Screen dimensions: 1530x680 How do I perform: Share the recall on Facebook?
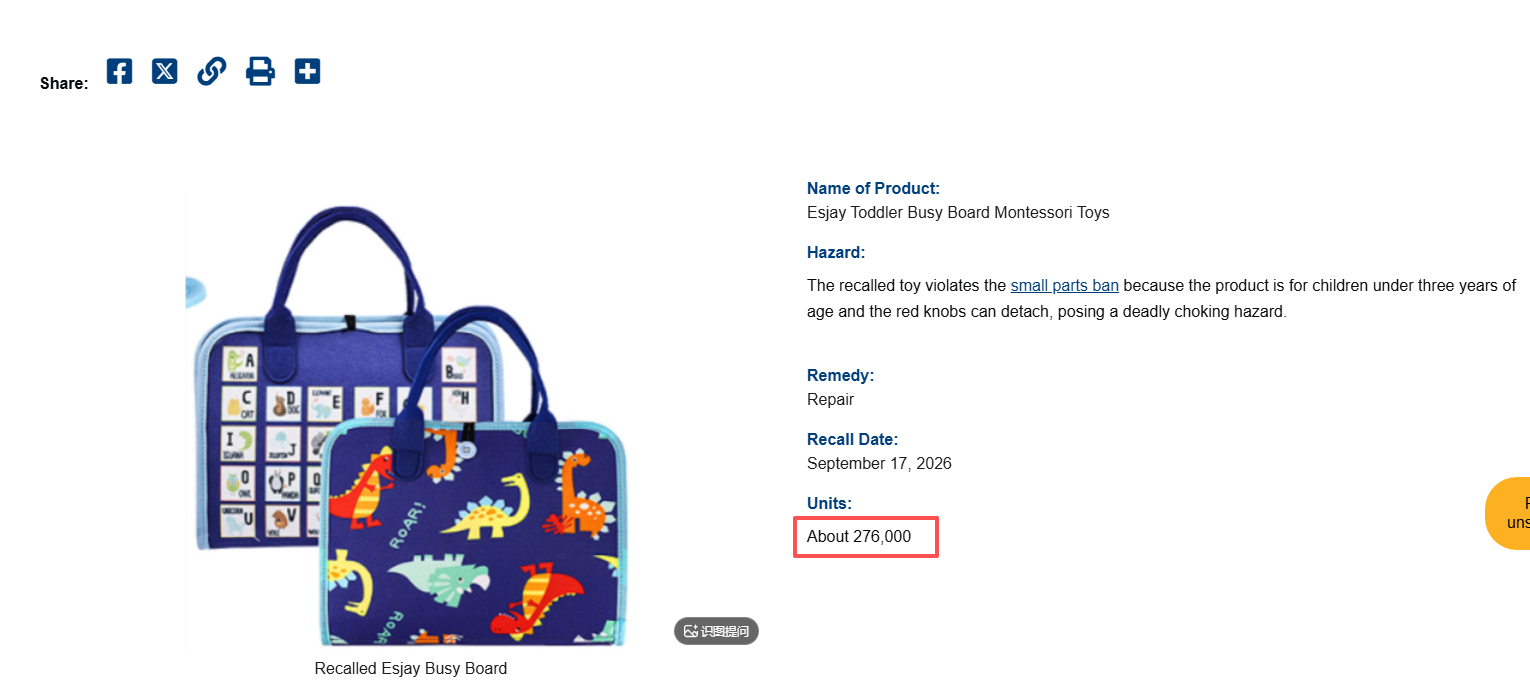pyautogui.click(x=119, y=72)
